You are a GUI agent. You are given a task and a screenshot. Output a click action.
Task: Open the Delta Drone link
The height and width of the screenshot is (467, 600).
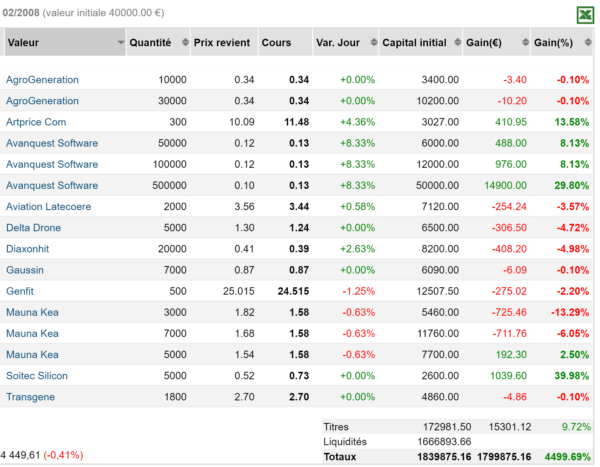[x=34, y=228]
